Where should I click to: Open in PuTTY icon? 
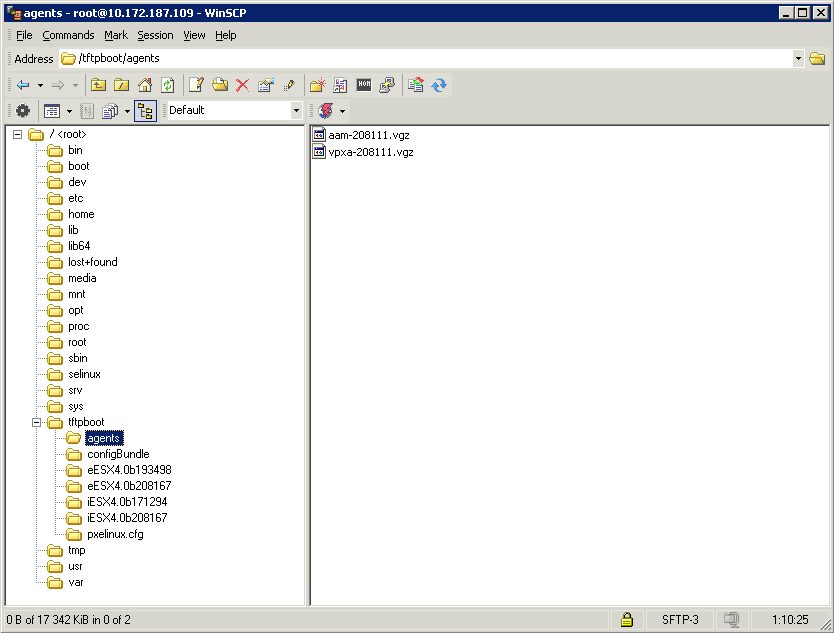click(387, 85)
